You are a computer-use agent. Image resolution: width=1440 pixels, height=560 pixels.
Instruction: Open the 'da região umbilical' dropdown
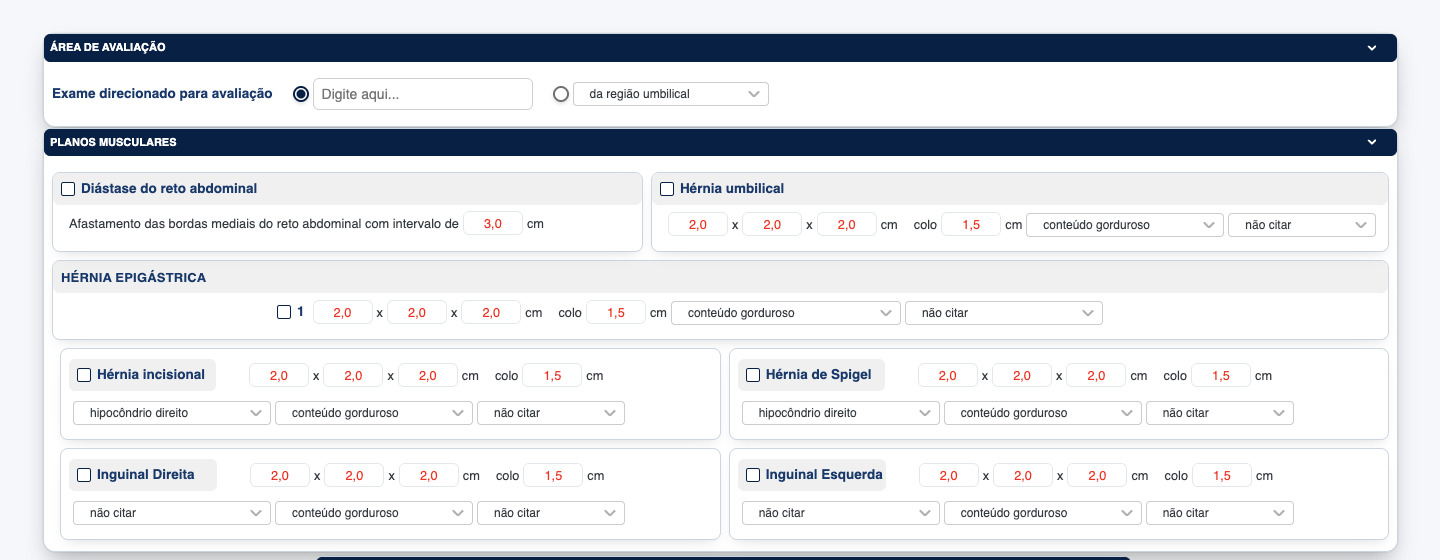670,94
